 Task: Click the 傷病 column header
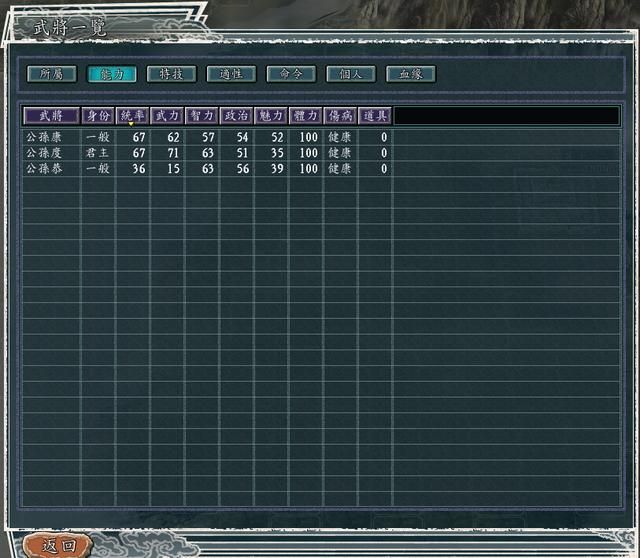click(340, 116)
